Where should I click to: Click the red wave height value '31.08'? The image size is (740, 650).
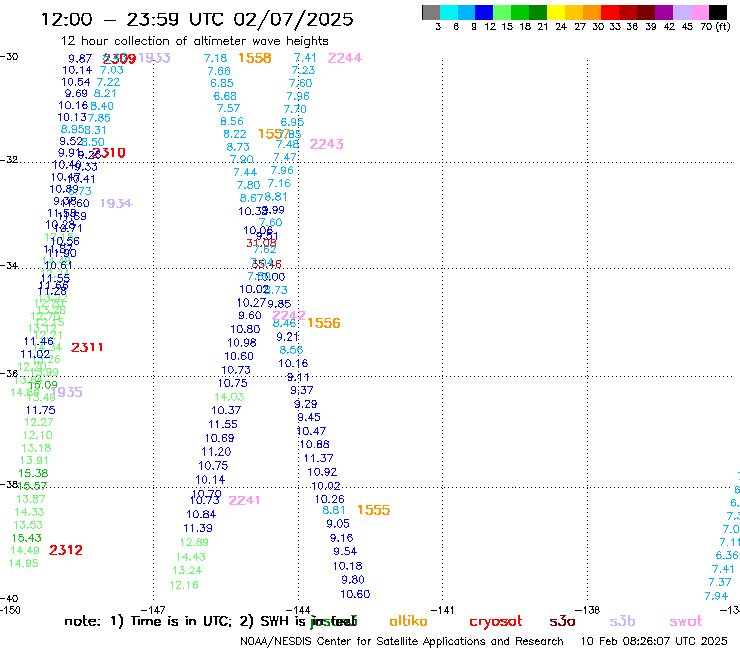coord(261,244)
